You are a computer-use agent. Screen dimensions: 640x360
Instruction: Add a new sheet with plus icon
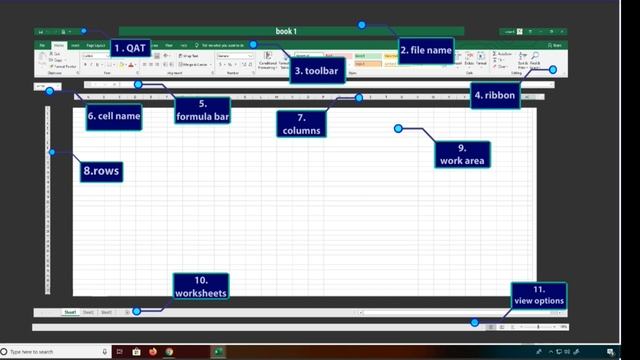[x=127, y=312]
